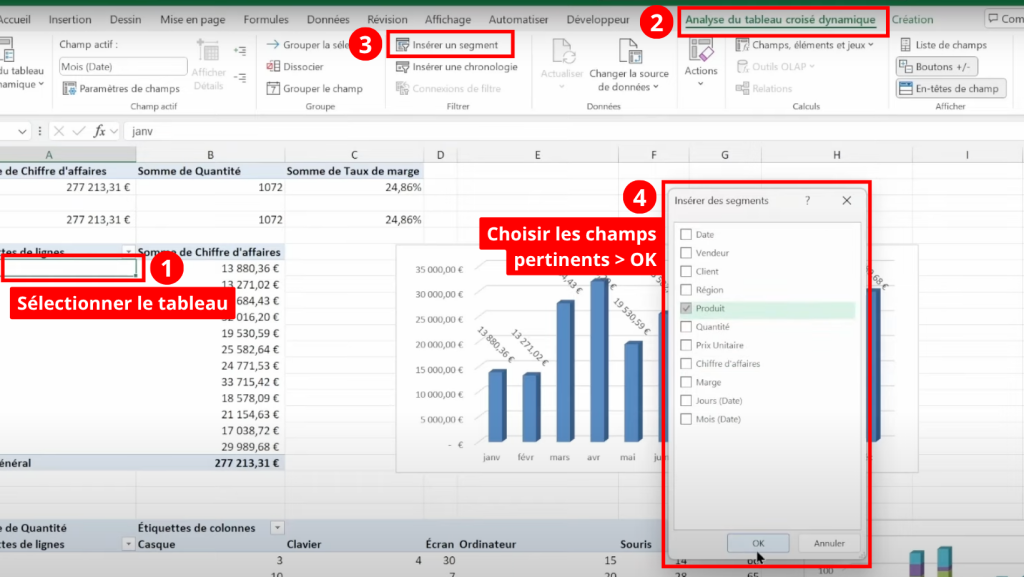This screenshot has width=1024, height=577.
Task: Check the Région field checkbox
Action: pos(686,290)
